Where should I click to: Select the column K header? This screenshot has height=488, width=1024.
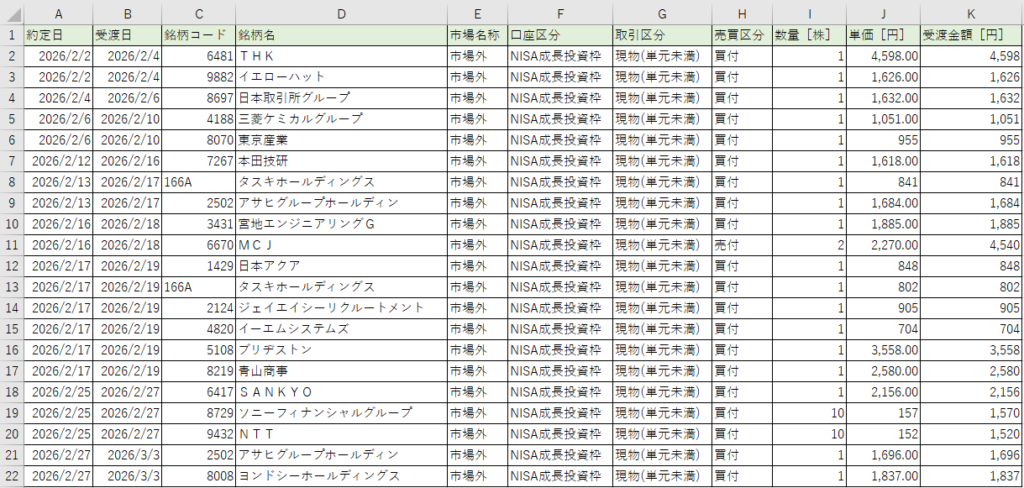tap(971, 13)
